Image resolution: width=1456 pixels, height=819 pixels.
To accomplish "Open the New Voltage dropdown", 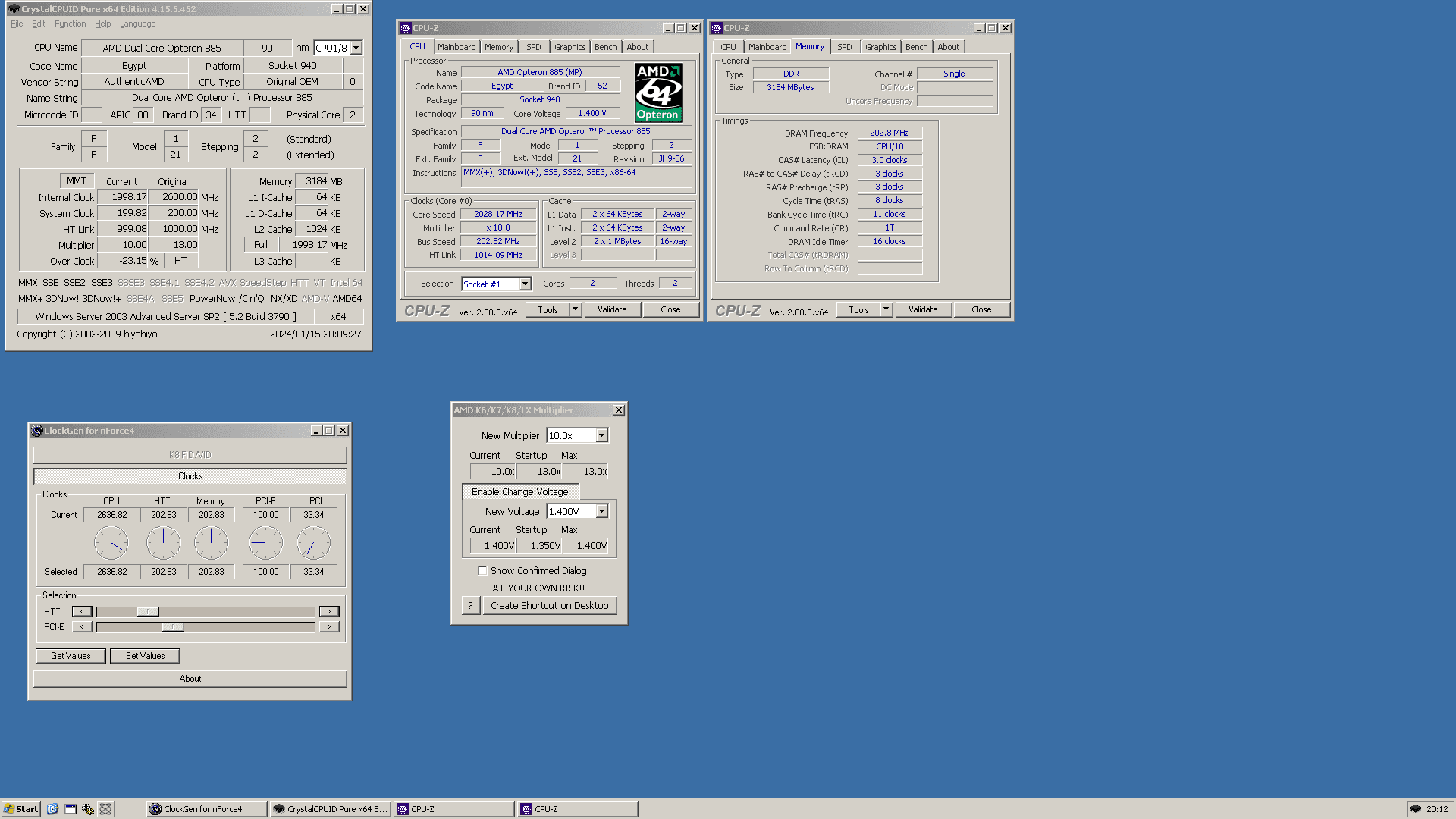I will [x=601, y=511].
